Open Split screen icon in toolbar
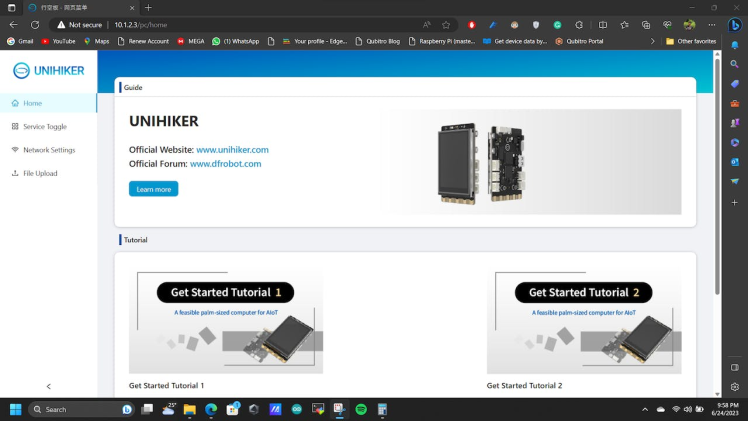 (603, 25)
